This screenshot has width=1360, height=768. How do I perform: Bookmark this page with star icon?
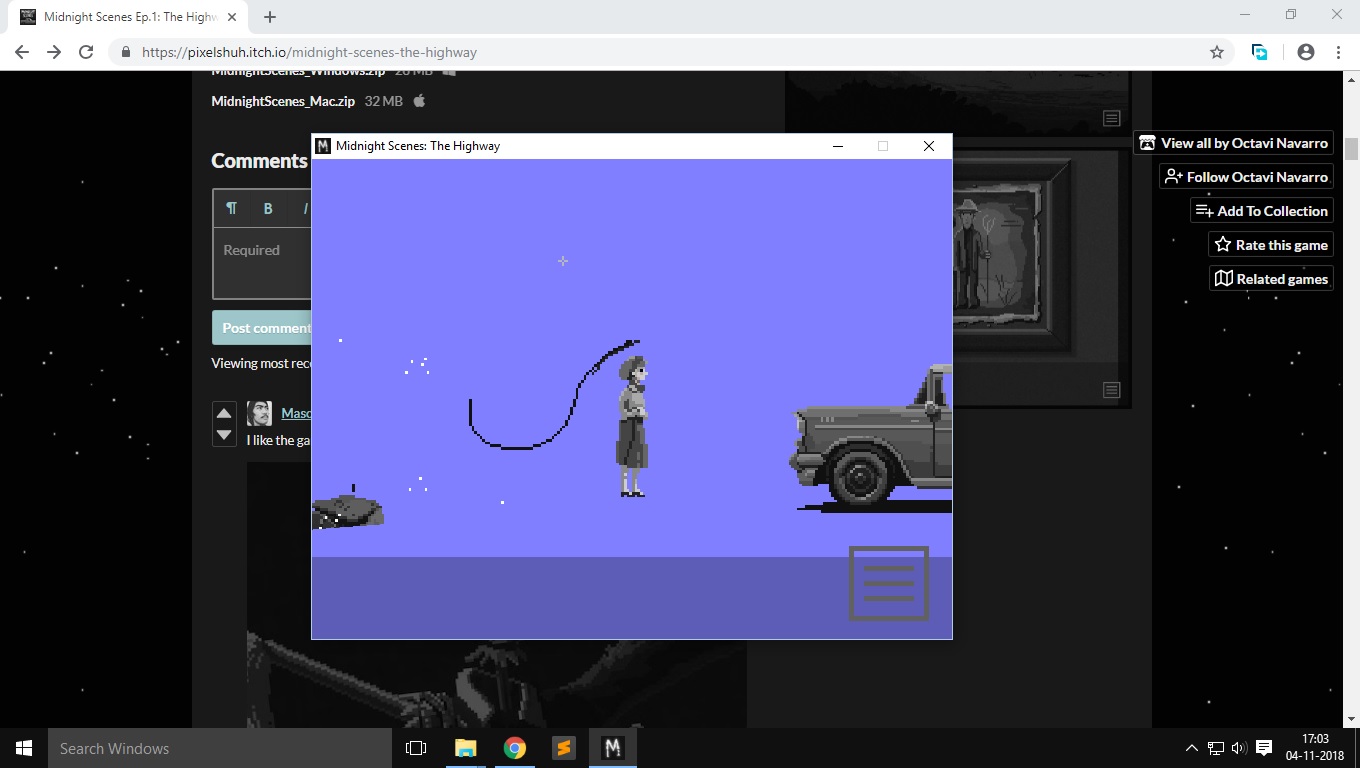coord(1217,52)
